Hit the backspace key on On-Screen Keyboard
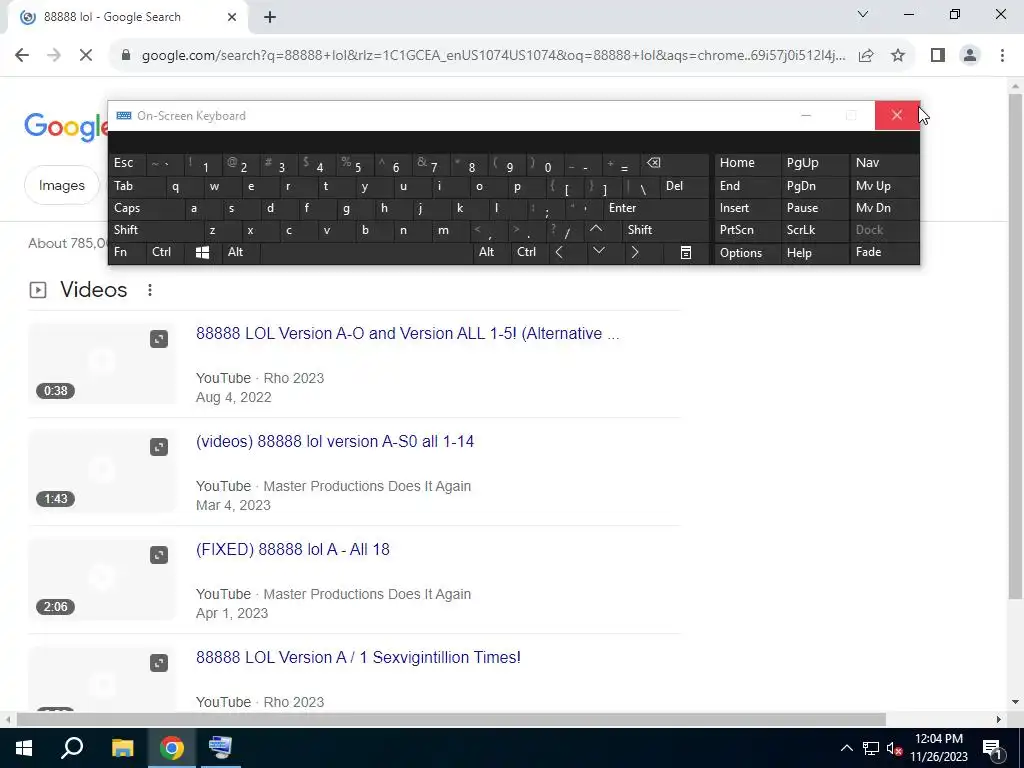Image resolution: width=1024 pixels, height=768 pixels. (676, 163)
